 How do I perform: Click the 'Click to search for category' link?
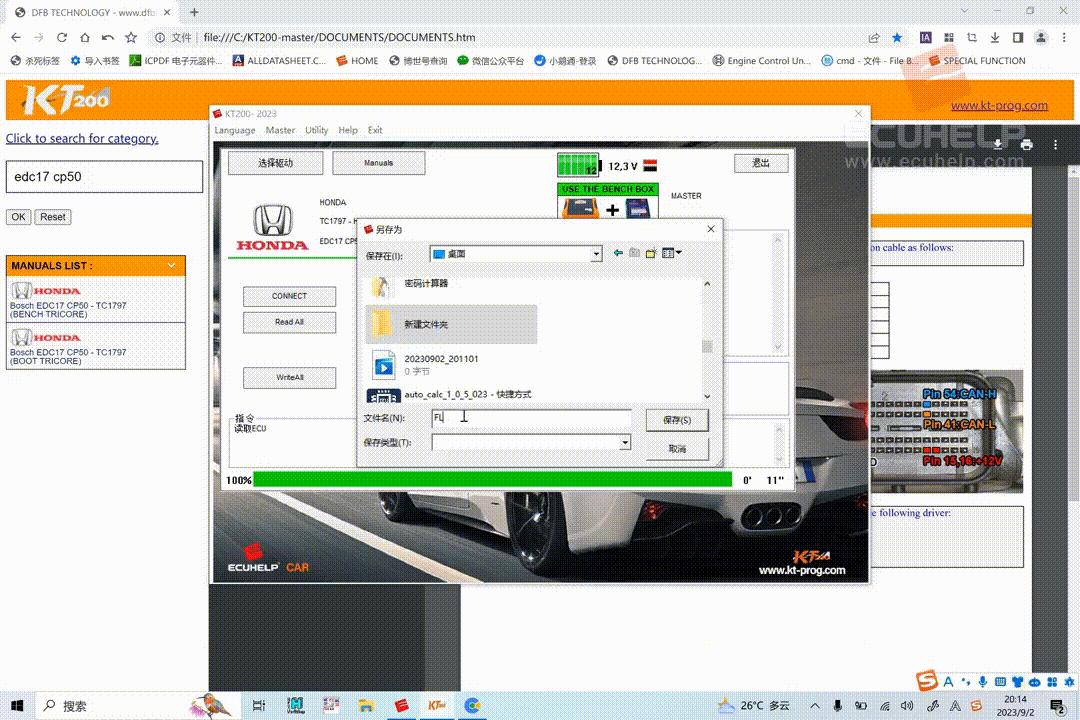click(82, 138)
